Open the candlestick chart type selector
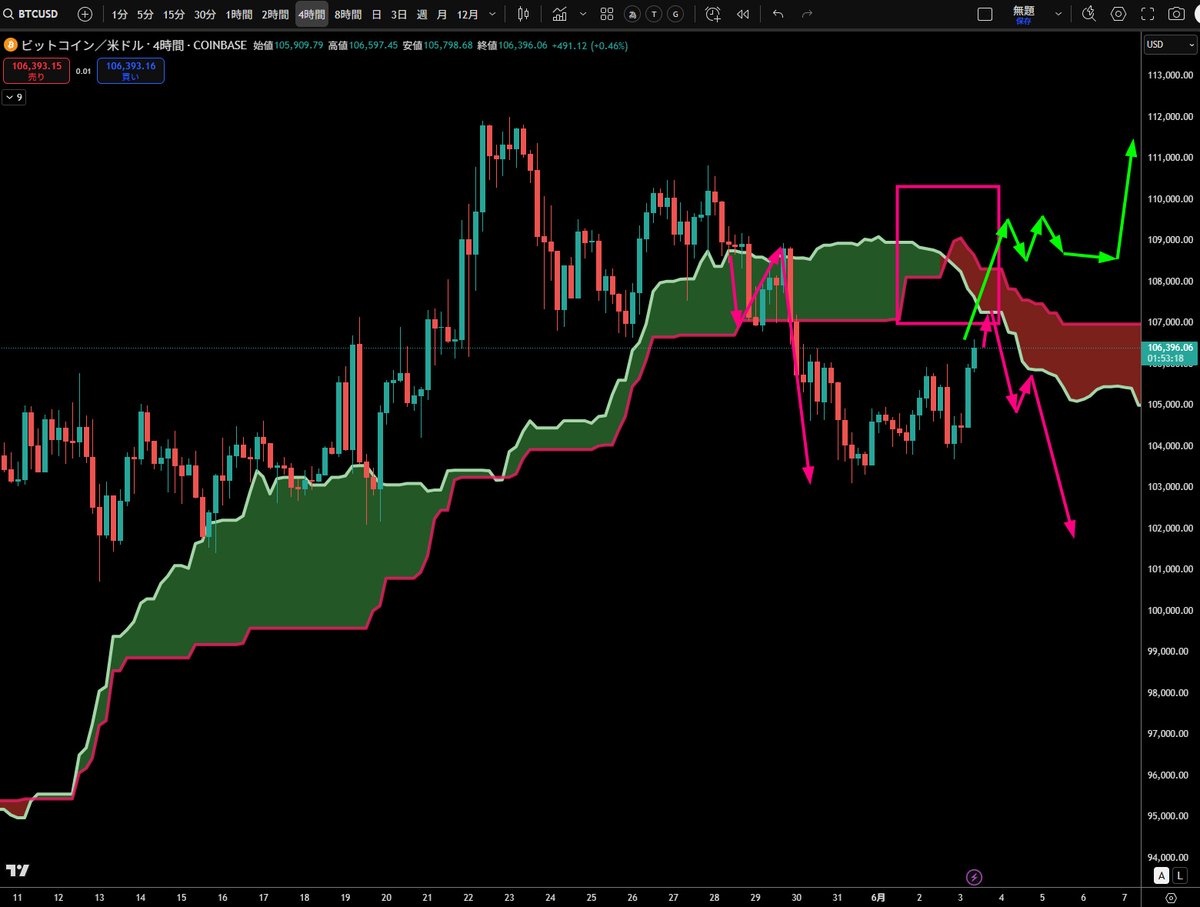1200x907 pixels. [x=525, y=14]
